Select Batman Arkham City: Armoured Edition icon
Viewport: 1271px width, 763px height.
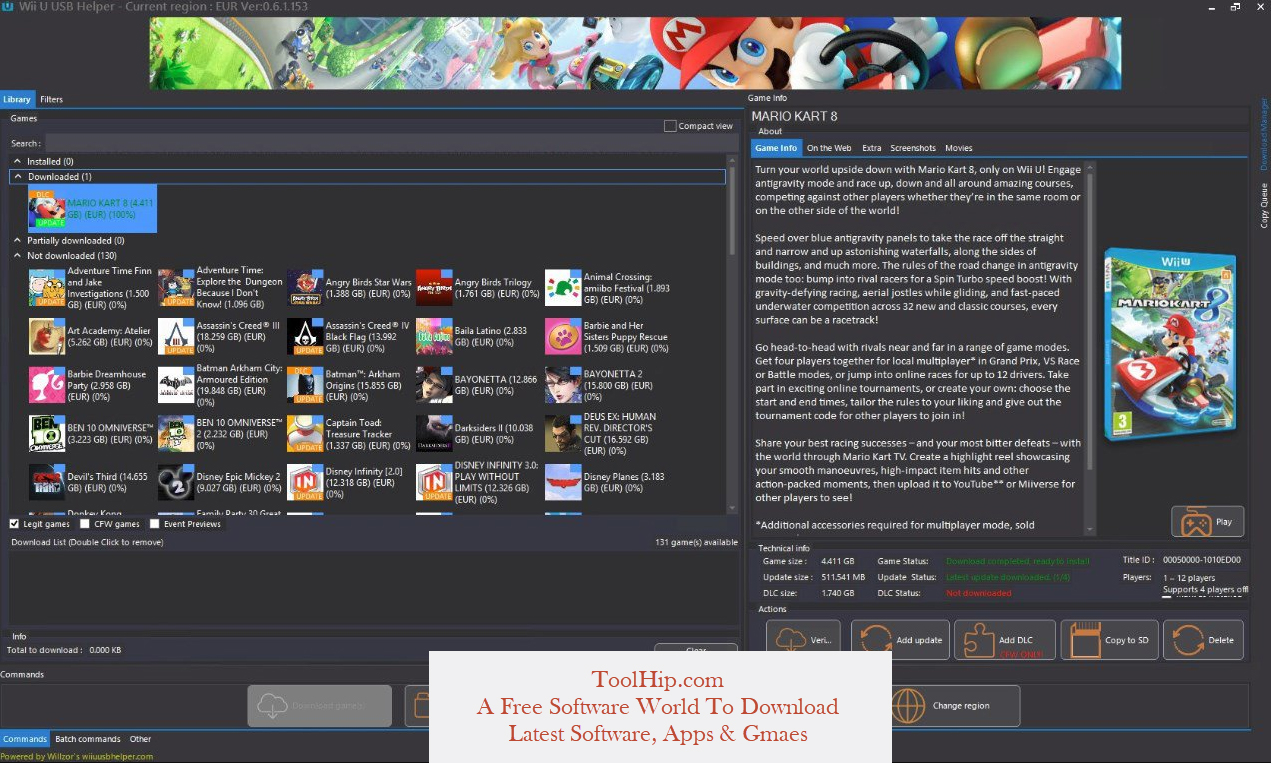coord(176,385)
